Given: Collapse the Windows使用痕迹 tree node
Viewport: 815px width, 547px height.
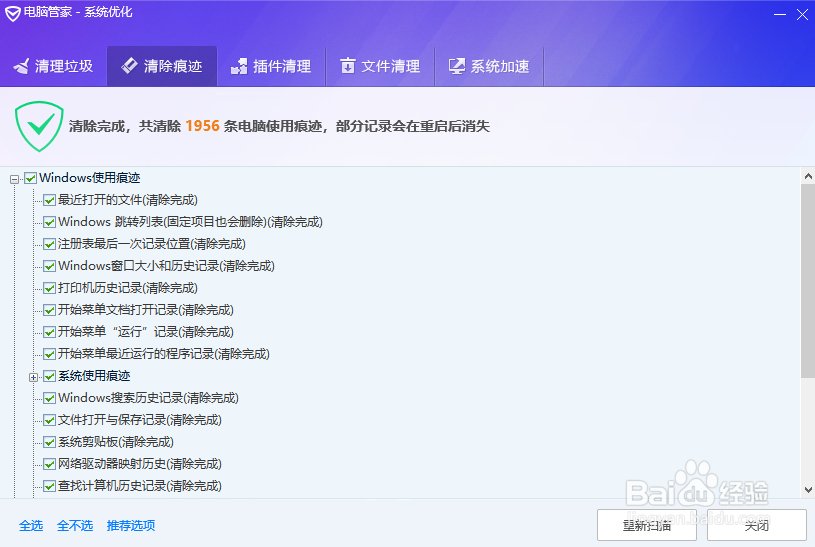Looking at the screenshot, I should [15, 179].
